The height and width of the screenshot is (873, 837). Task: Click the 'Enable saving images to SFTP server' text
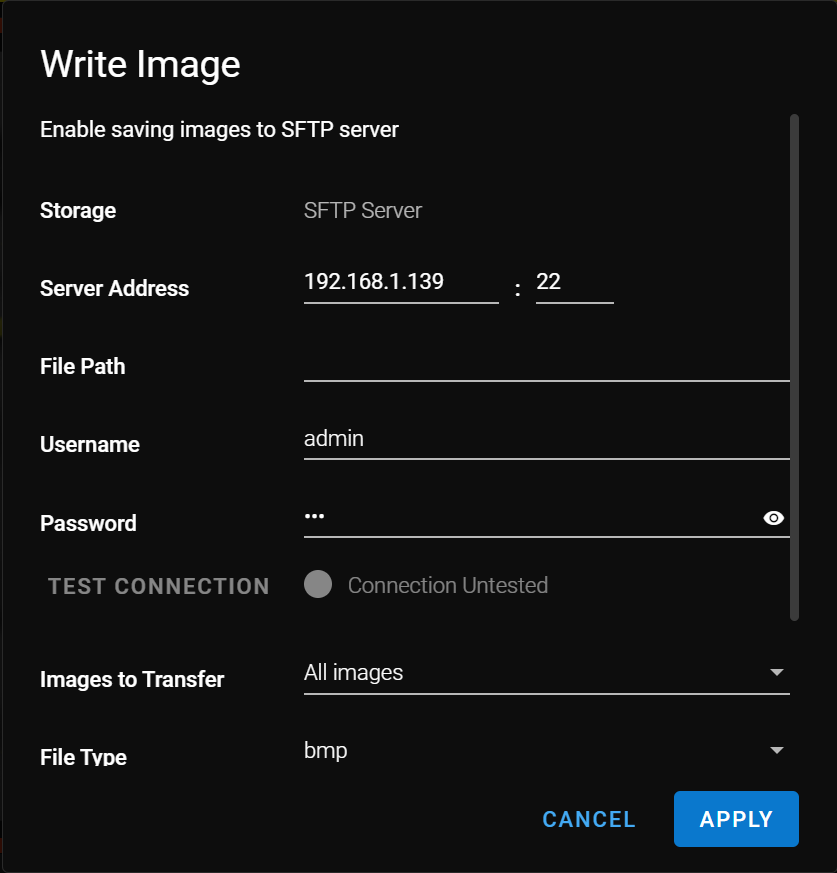click(x=219, y=130)
